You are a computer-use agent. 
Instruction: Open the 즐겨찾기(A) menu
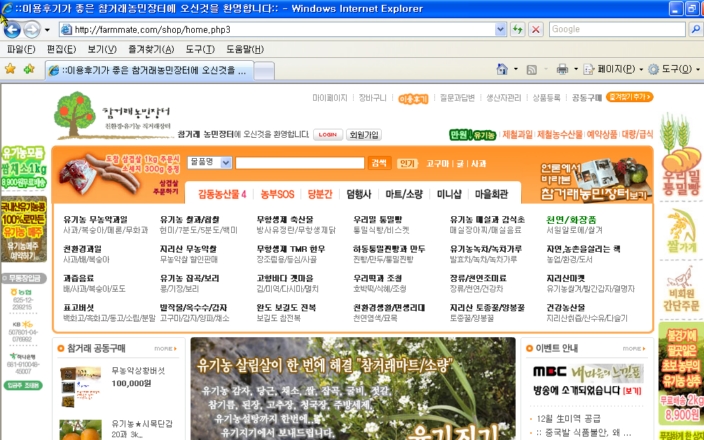151,49
